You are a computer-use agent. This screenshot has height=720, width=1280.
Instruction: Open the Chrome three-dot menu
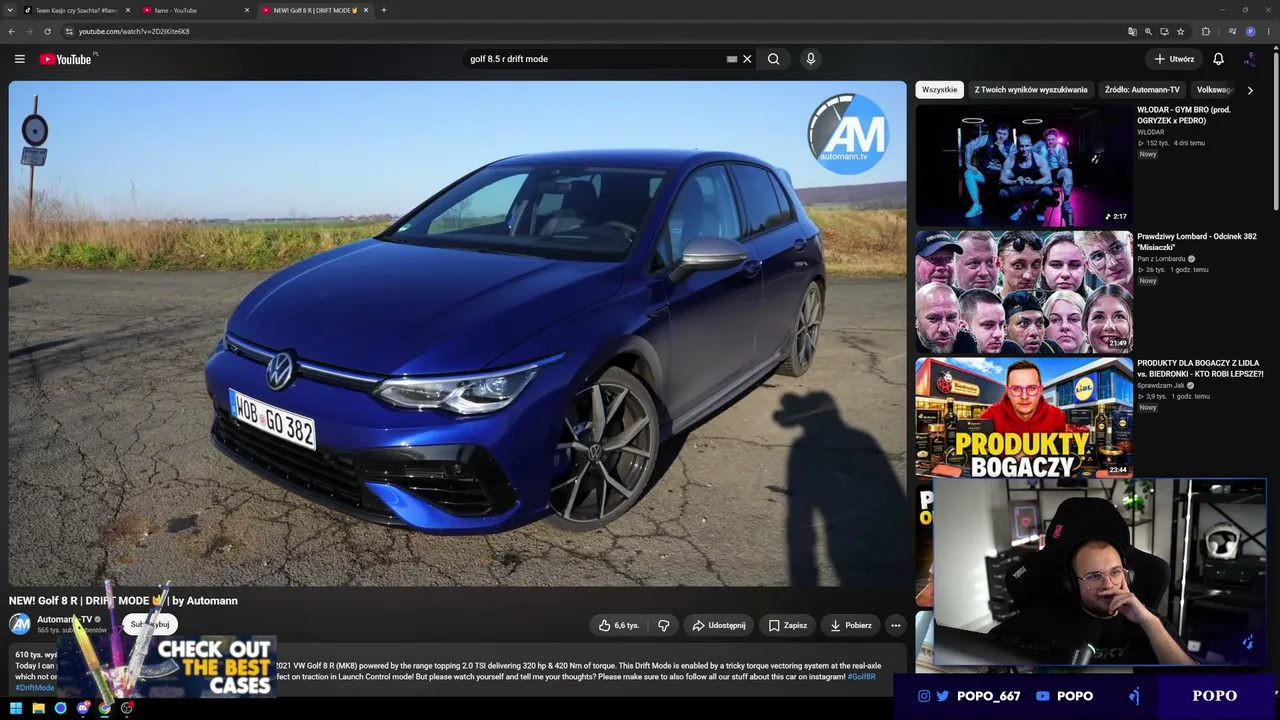coord(1268,31)
